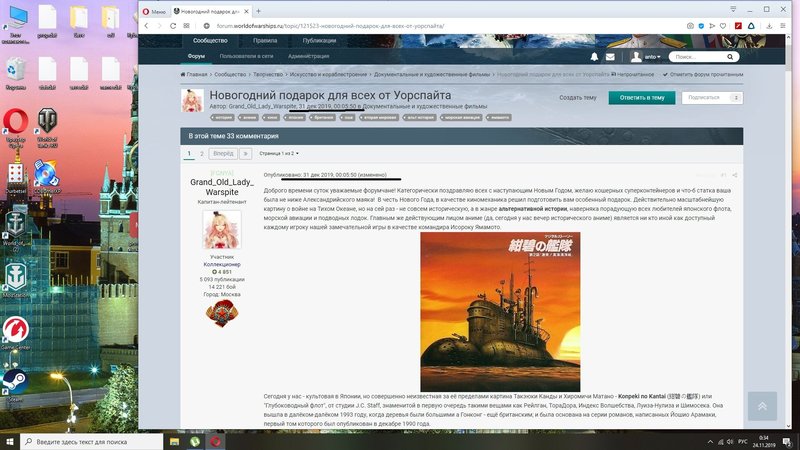Select the Steam desktop shortcut
The width and height of the screenshot is (800, 450).
click(x=15, y=386)
